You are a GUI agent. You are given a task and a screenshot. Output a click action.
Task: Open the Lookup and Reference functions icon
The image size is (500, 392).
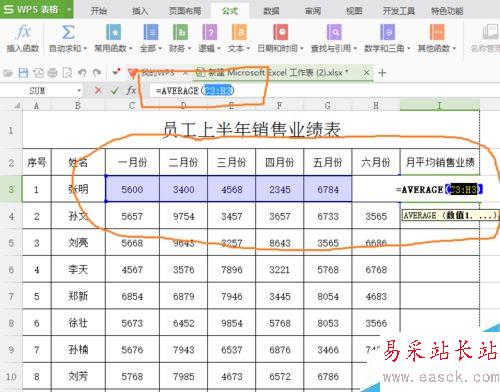coord(334,33)
